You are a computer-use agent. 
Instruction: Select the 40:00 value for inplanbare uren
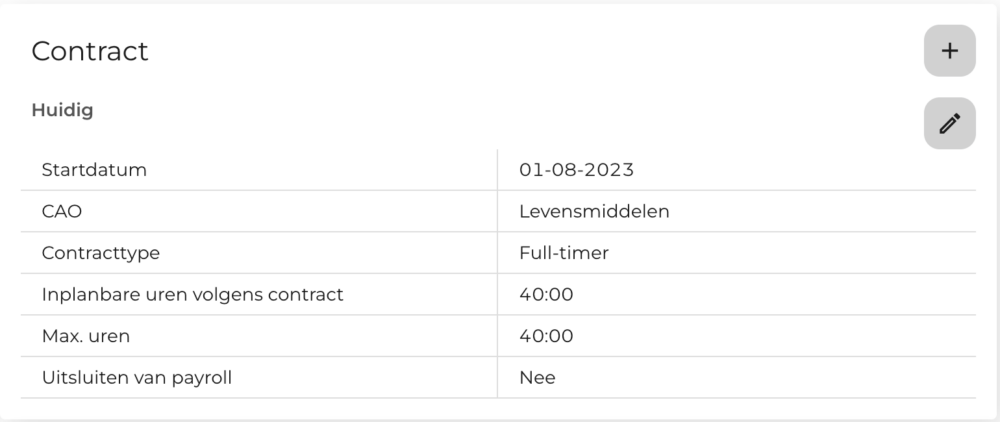[546, 295]
